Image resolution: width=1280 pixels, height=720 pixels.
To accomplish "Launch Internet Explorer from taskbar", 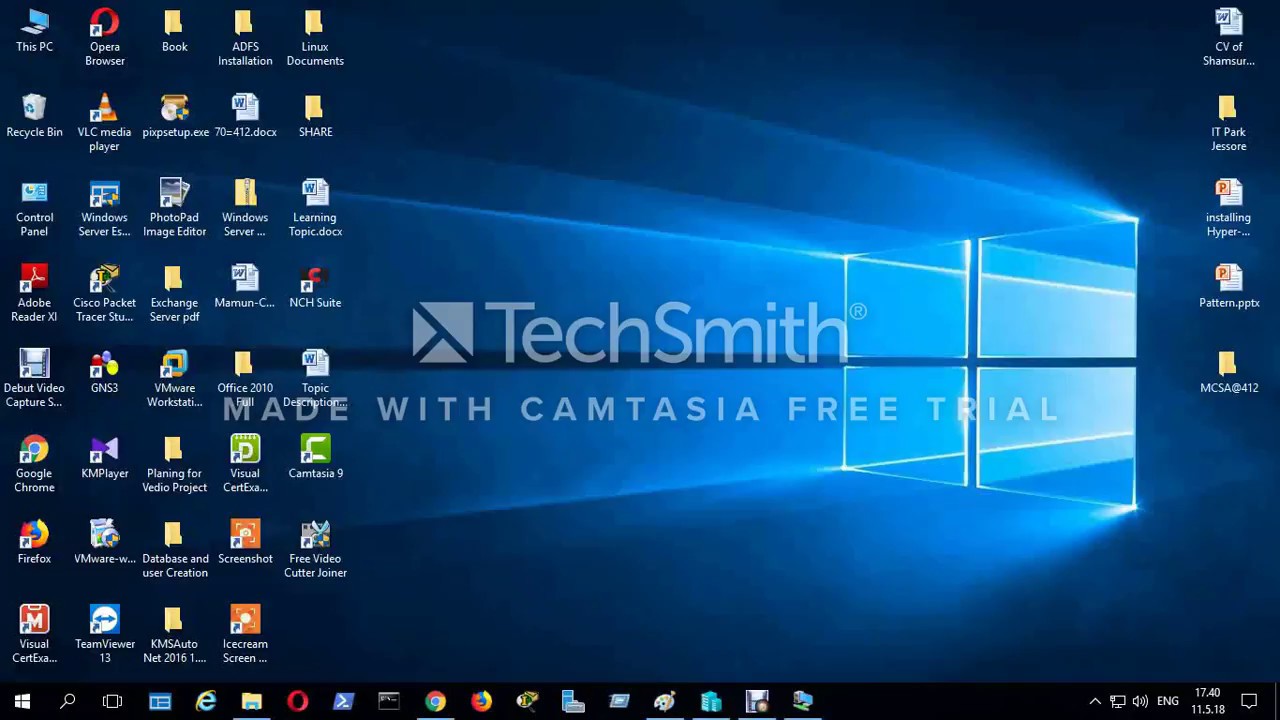I will coord(206,701).
